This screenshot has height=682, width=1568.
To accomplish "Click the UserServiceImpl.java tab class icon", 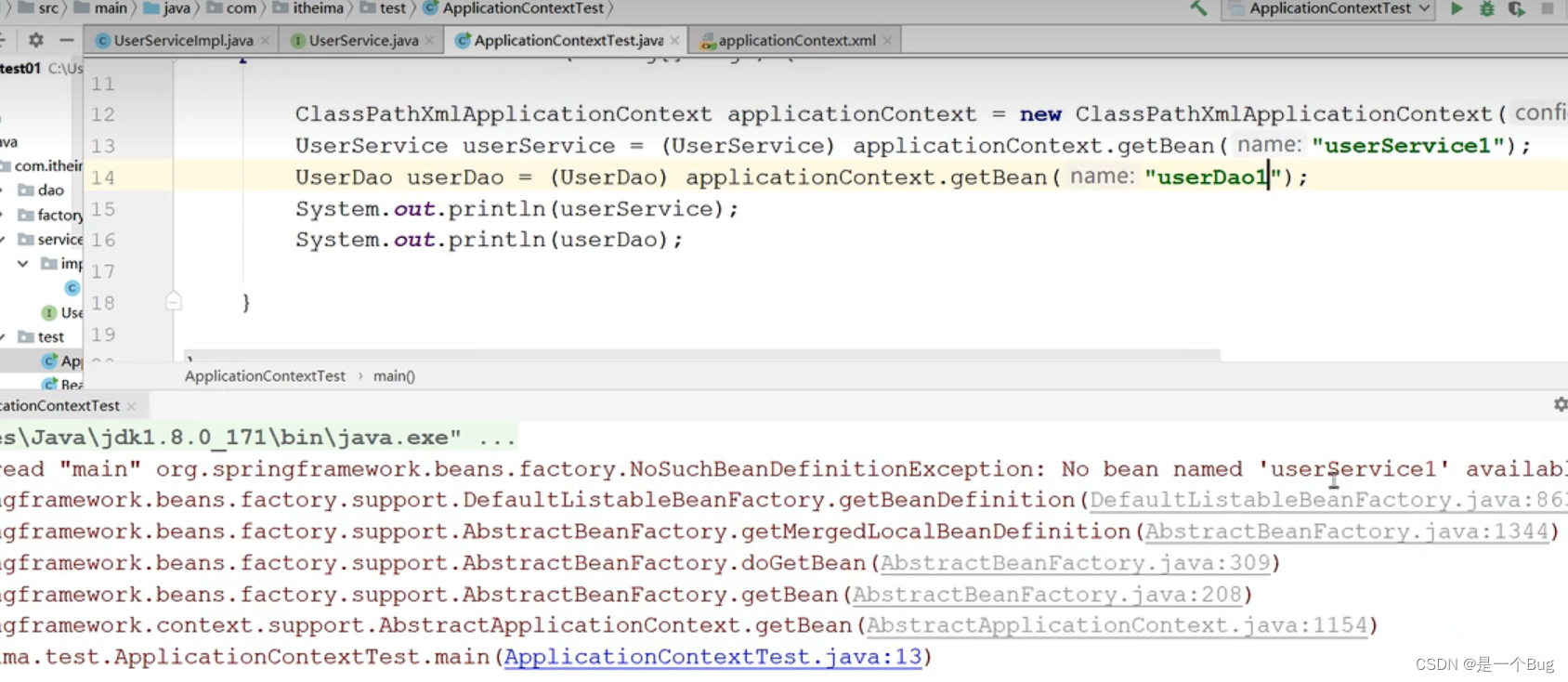I will (103, 41).
